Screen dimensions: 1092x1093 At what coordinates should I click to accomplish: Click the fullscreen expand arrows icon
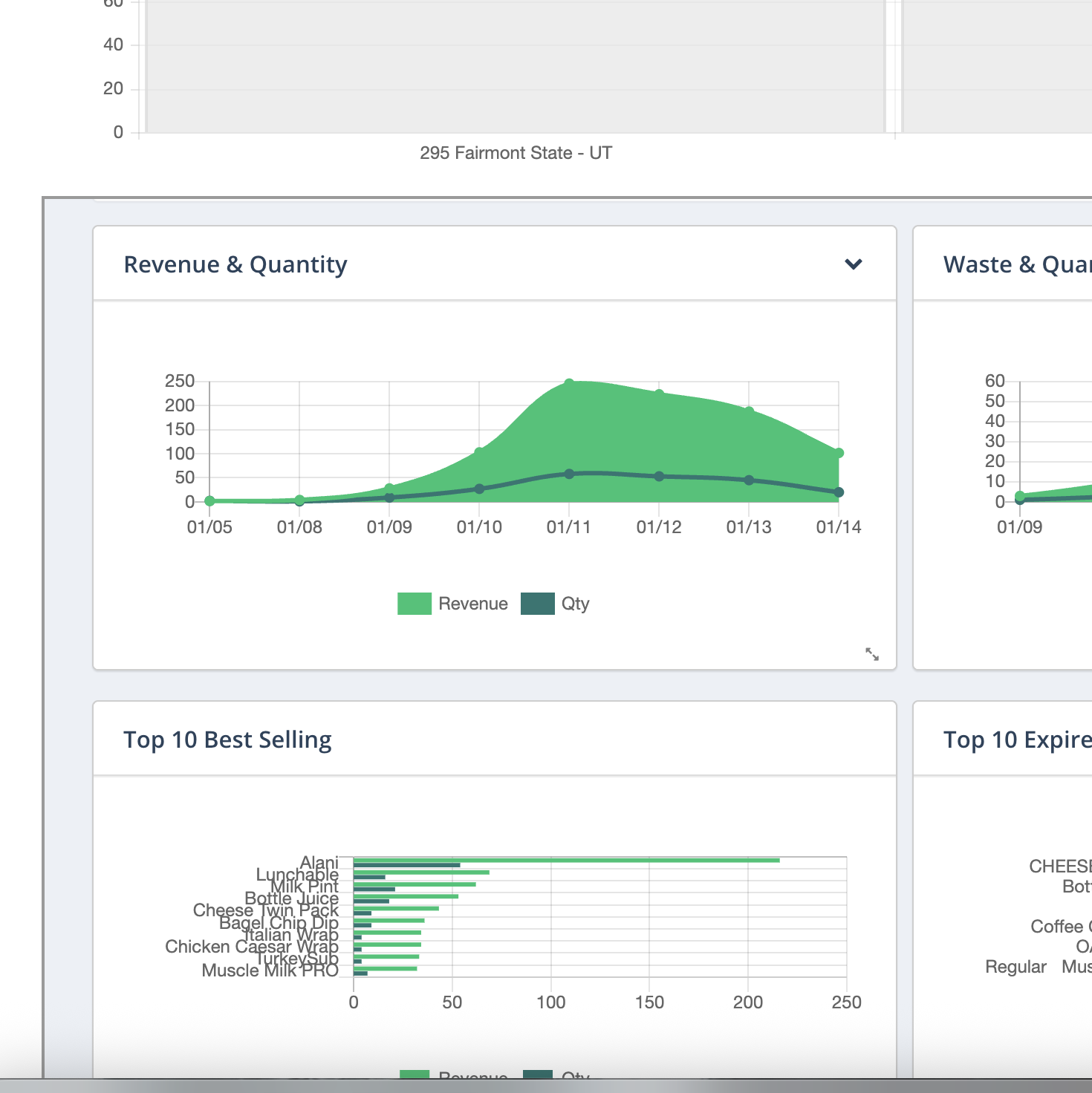point(872,654)
